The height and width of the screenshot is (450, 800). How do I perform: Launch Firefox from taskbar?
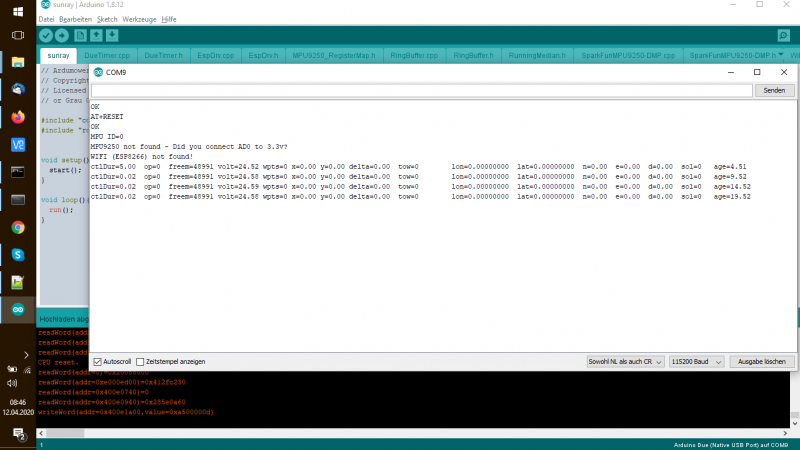coord(18,117)
